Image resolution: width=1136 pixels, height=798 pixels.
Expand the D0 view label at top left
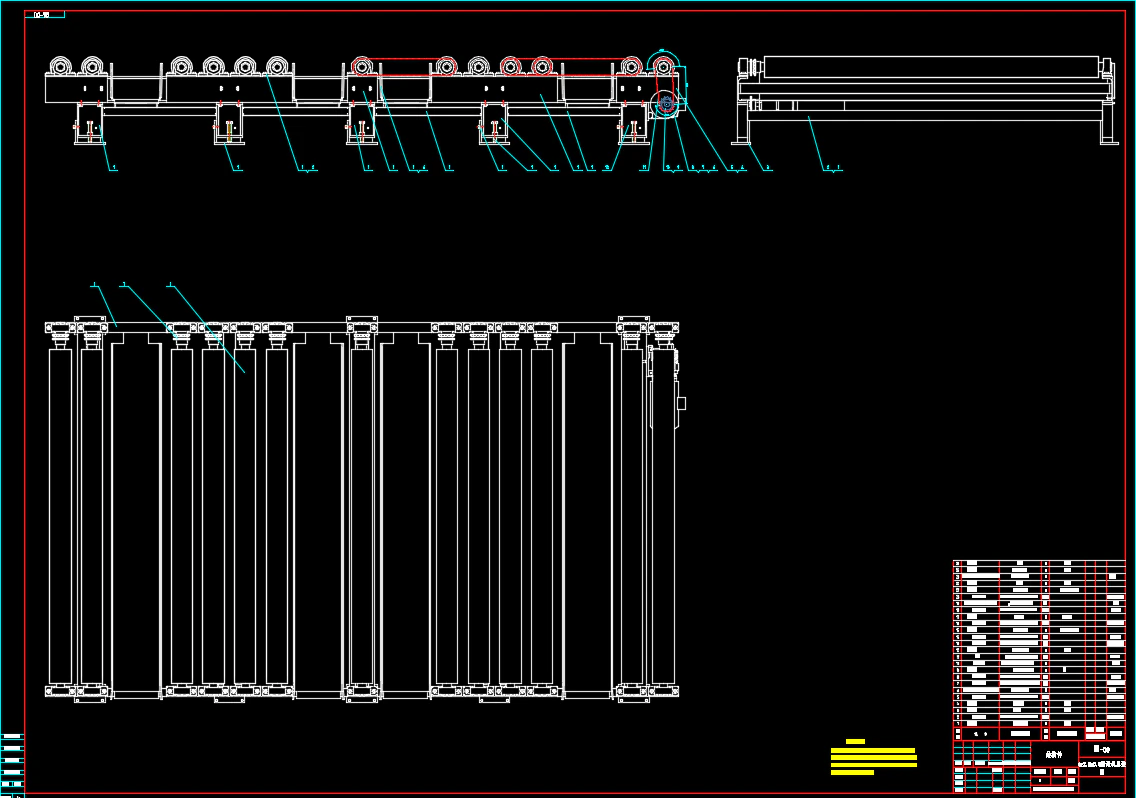click(x=42, y=14)
